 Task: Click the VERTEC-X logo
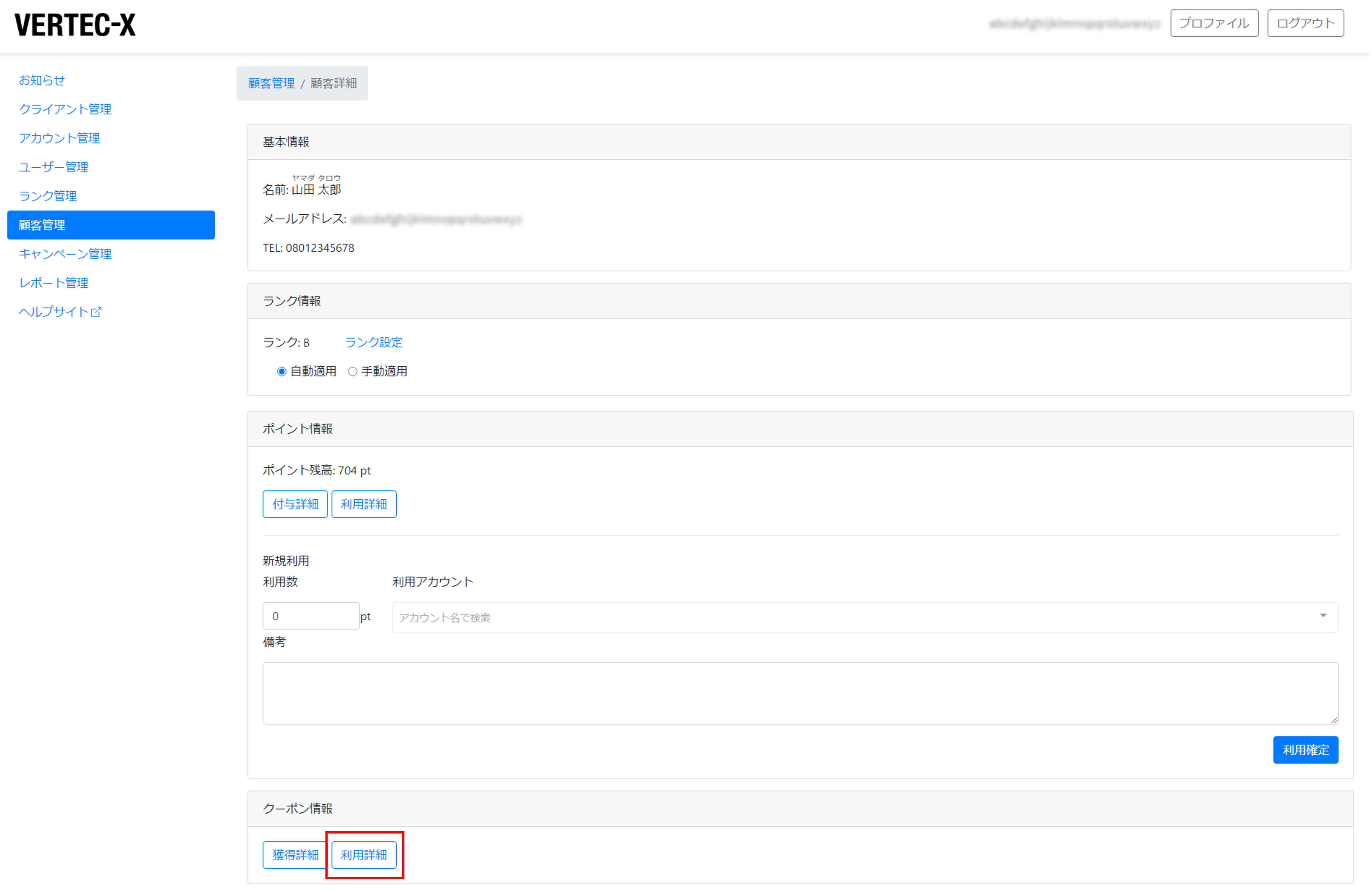(x=75, y=25)
